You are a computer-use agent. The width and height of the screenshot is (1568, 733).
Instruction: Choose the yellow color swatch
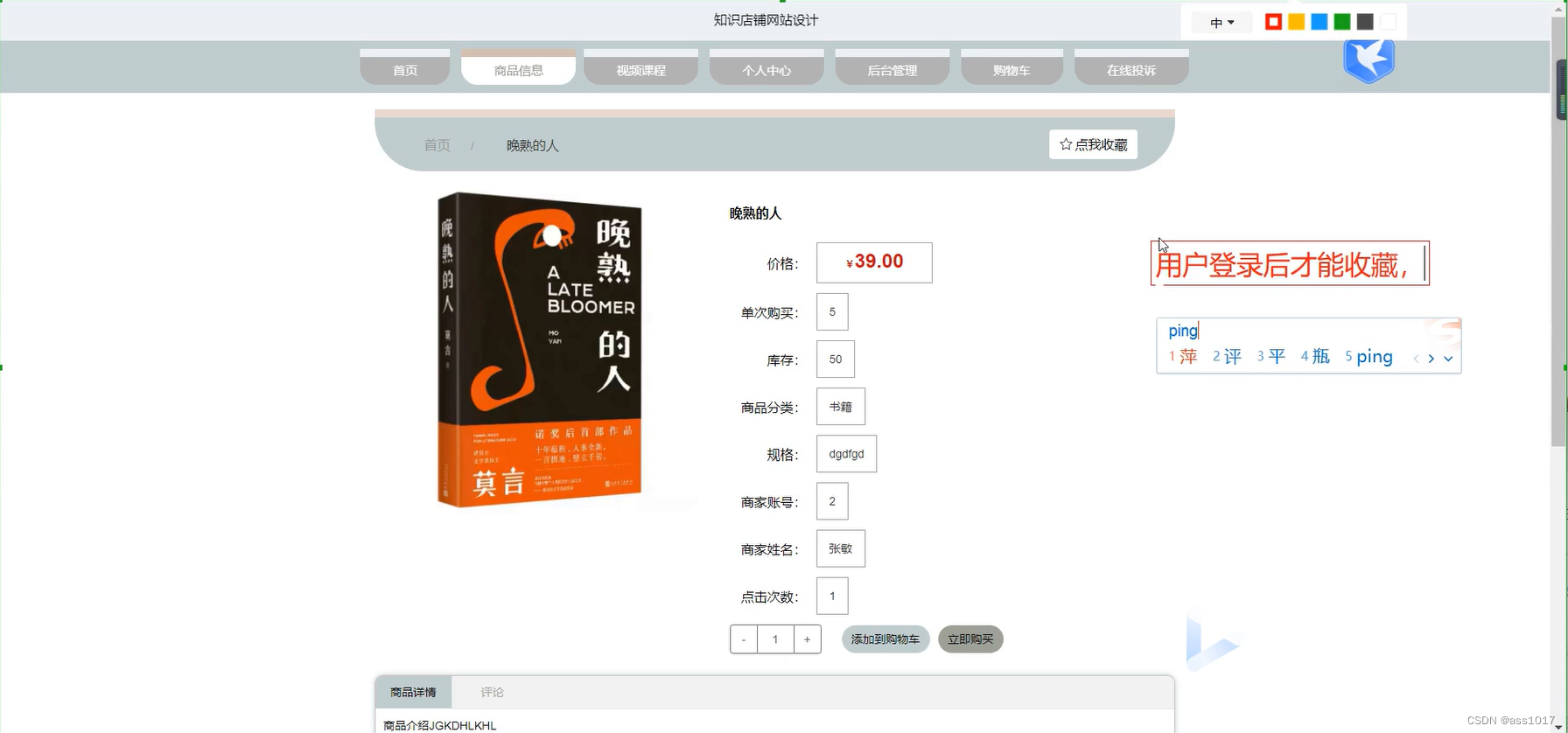tap(1296, 22)
